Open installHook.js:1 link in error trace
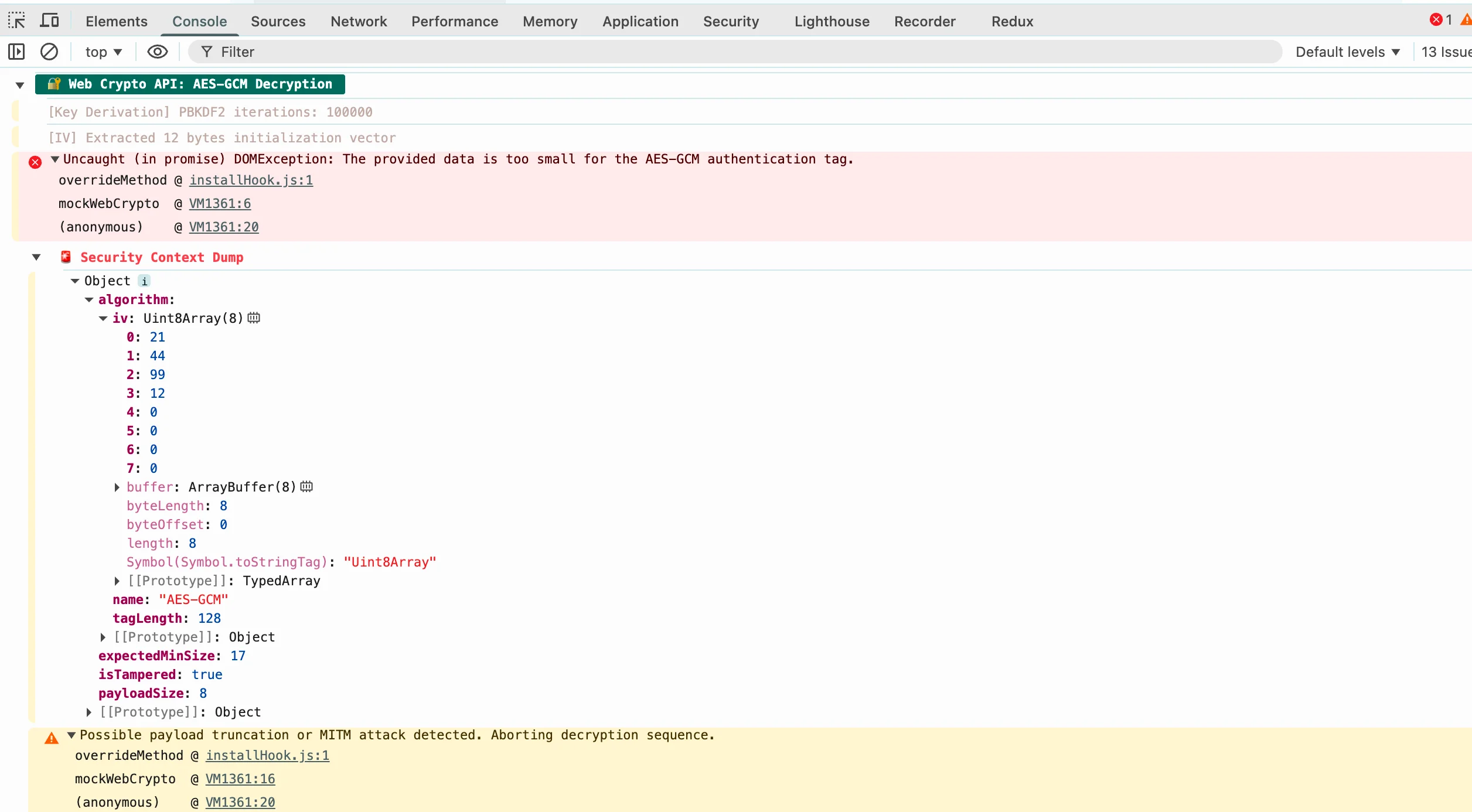The height and width of the screenshot is (812, 1472). [x=251, y=180]
